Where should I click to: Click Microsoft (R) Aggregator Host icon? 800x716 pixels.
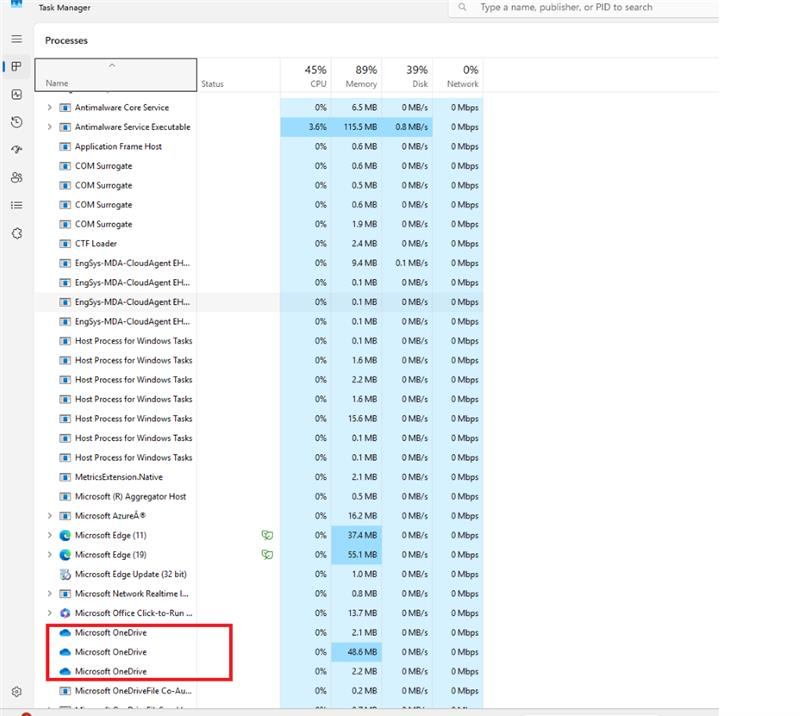65,497
